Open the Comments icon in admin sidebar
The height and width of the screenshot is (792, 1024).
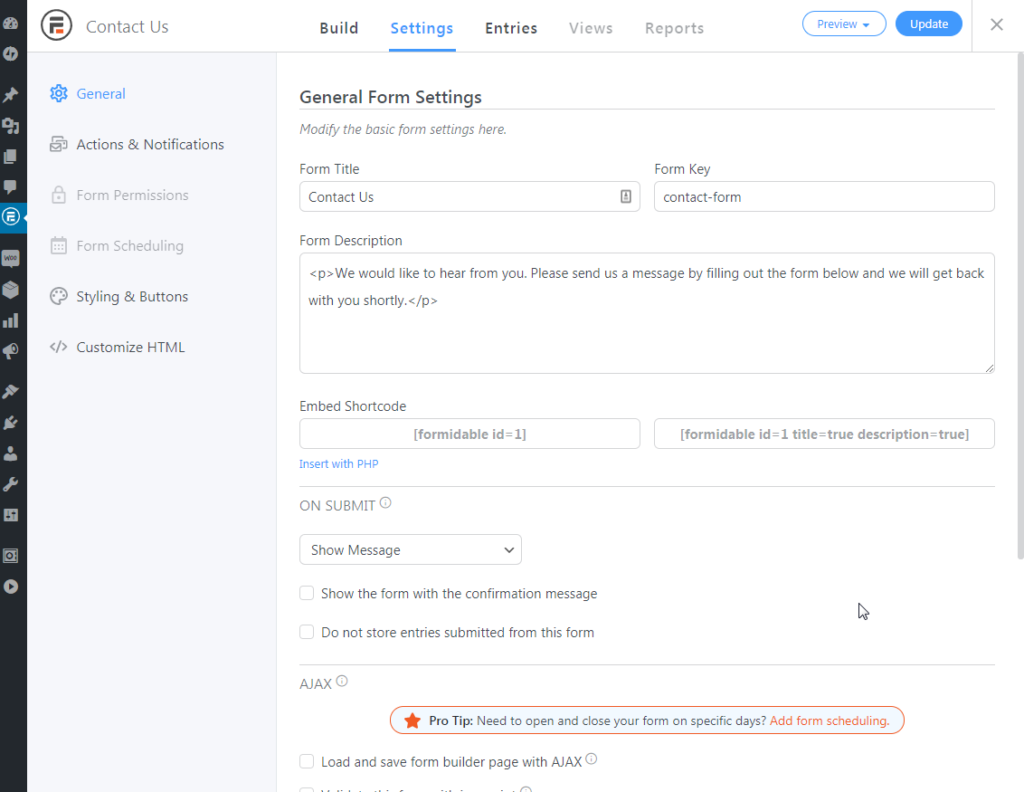[x=11, y=187]
